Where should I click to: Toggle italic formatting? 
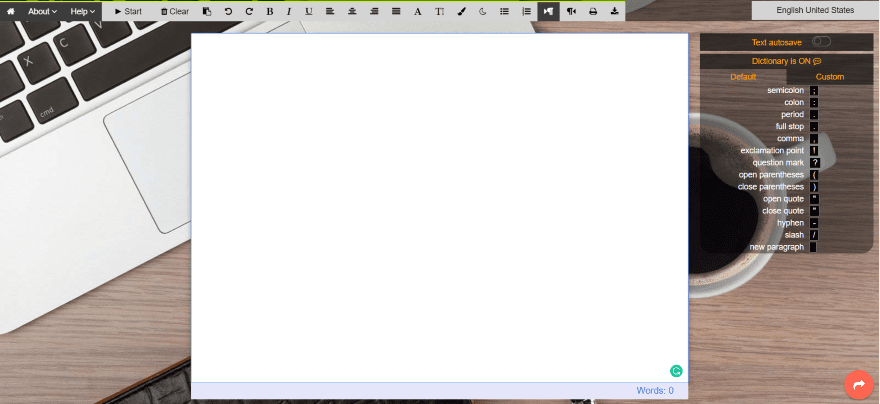[288, 11]
